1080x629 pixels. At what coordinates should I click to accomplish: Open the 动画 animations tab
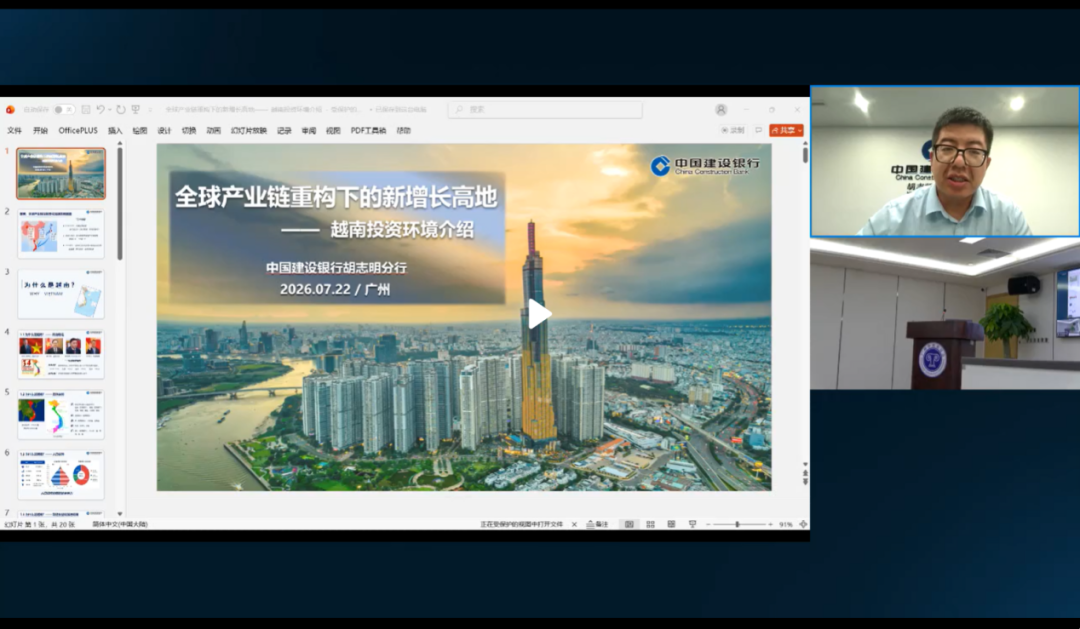point(214,130)
